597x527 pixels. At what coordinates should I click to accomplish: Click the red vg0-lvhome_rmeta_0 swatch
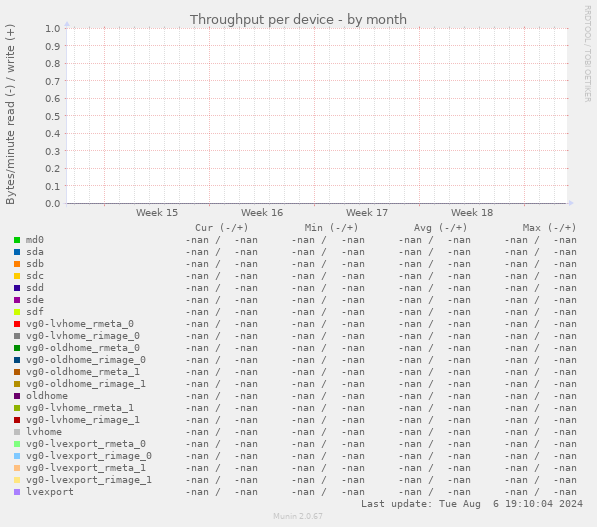17,324
